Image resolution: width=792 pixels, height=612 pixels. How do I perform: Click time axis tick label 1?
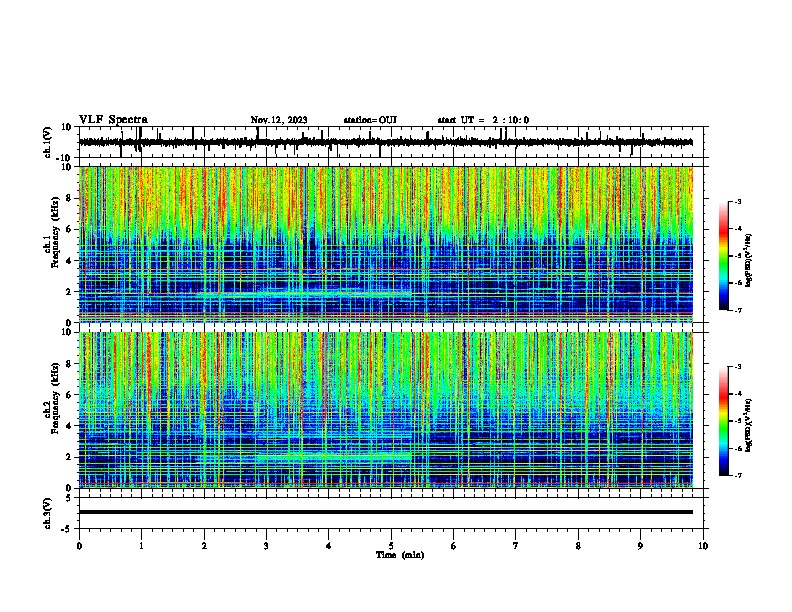141,546
